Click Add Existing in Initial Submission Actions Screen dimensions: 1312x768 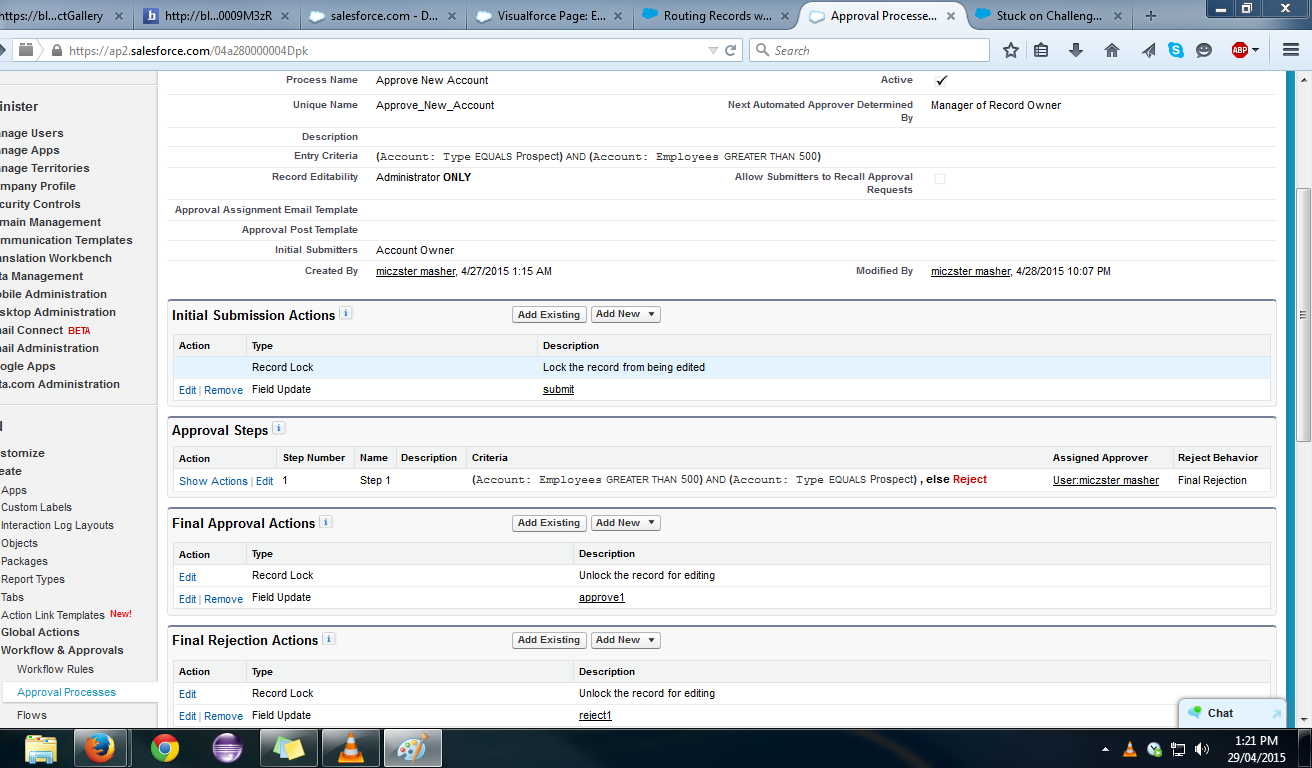pos(549,314)
